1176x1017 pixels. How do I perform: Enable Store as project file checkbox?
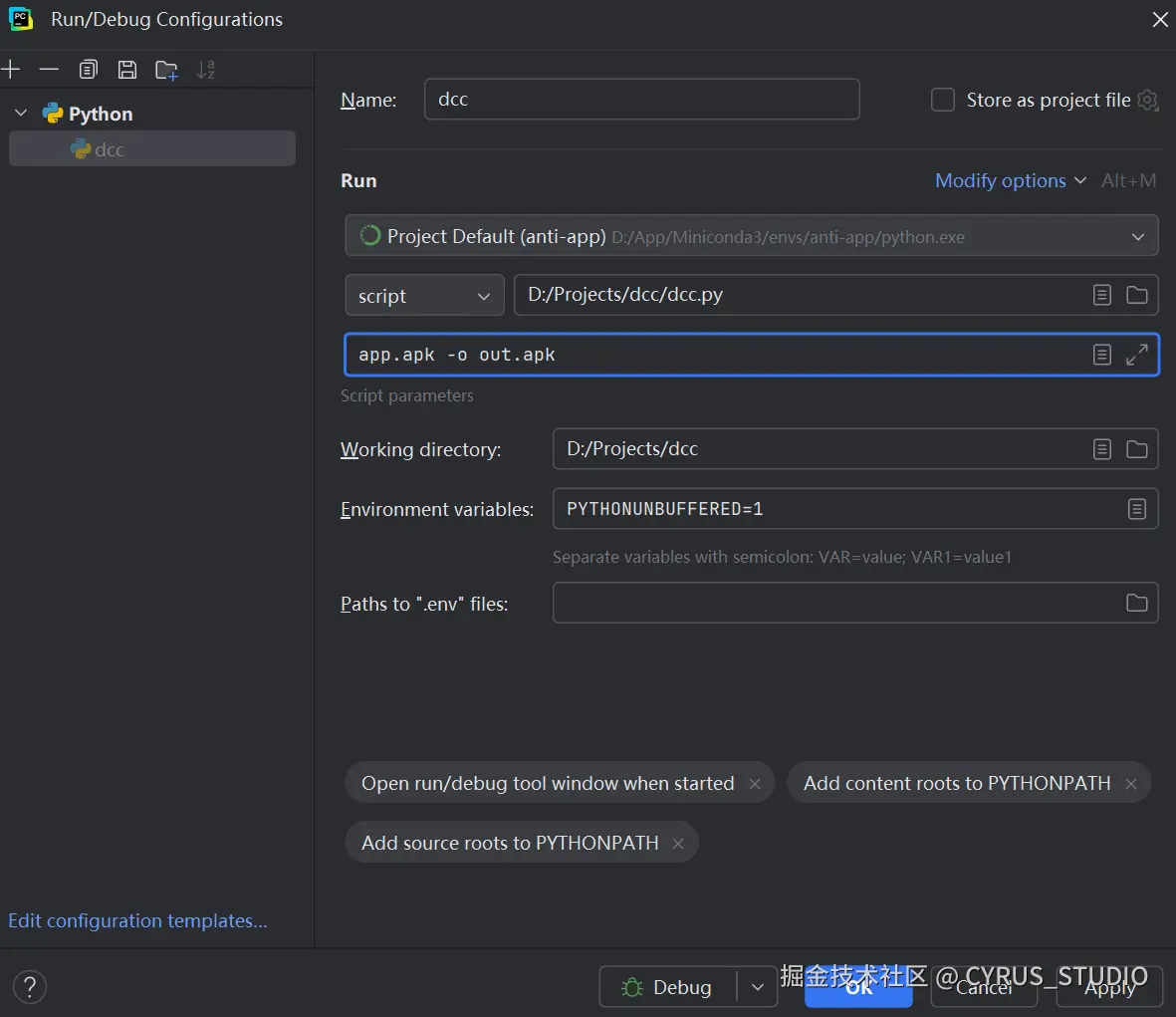[943, 100]
